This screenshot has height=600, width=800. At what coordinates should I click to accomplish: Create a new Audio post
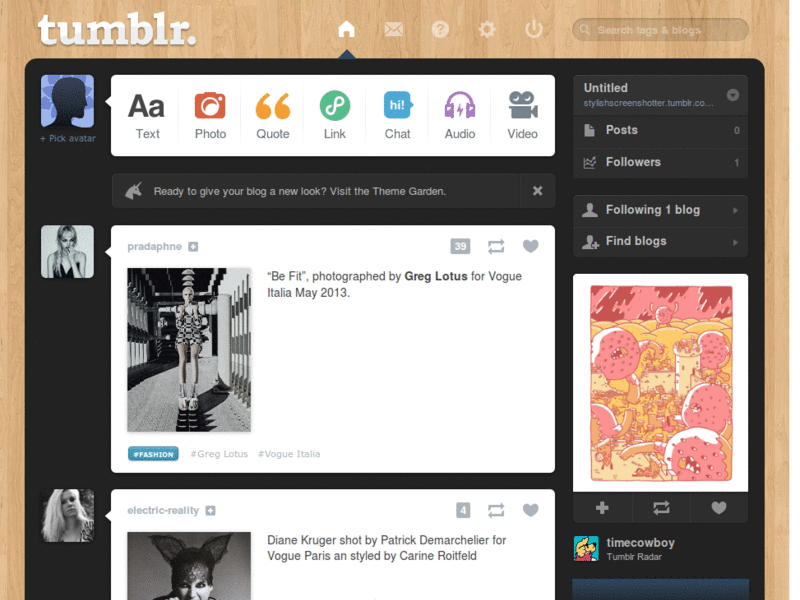(x=460, y=116)
